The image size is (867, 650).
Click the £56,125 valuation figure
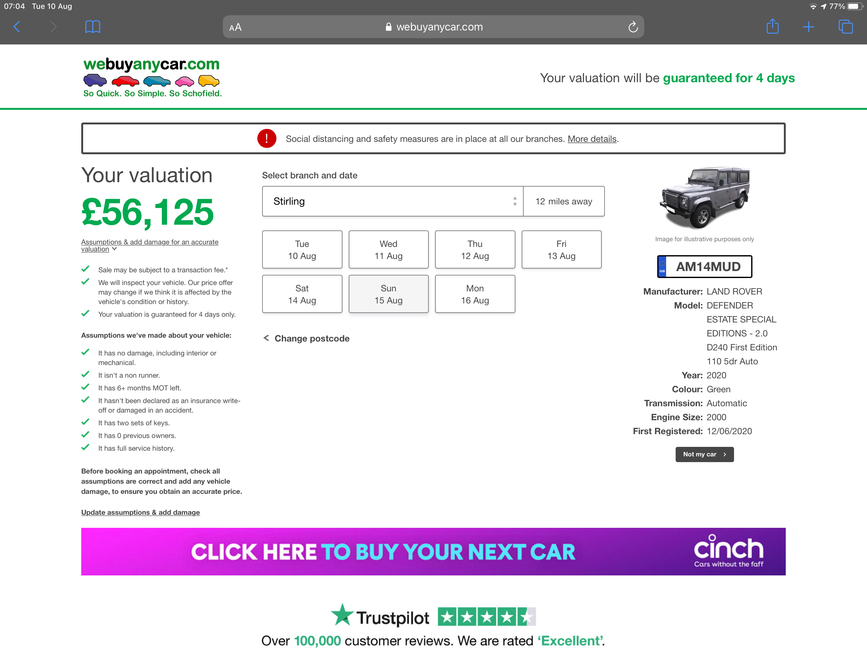[147, 212]
